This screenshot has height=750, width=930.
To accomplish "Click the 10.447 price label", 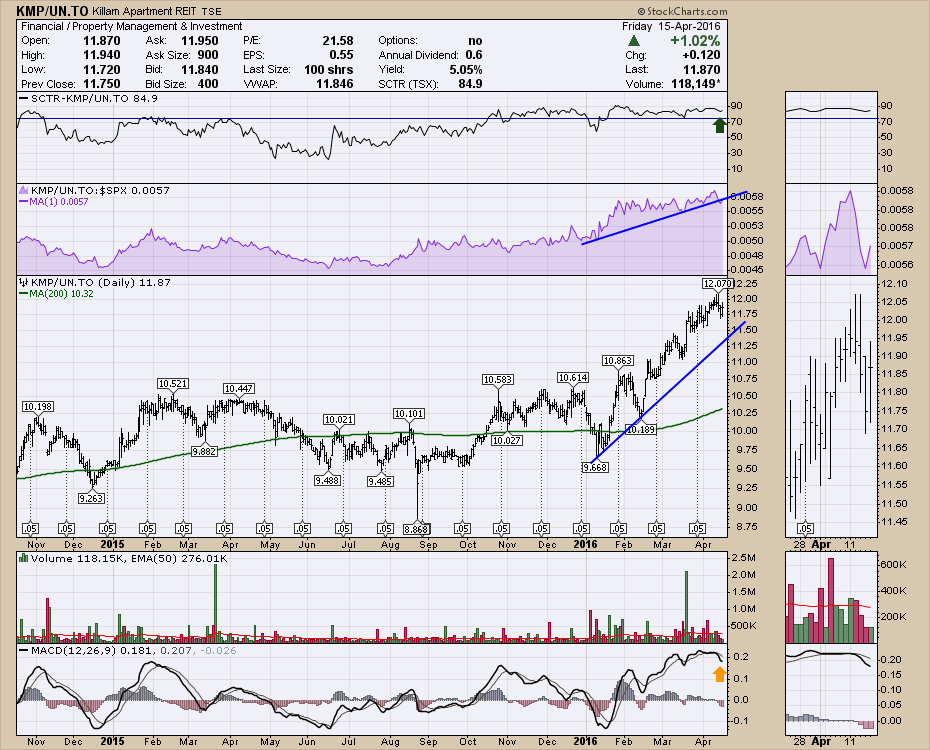I will tap(238, 388).
